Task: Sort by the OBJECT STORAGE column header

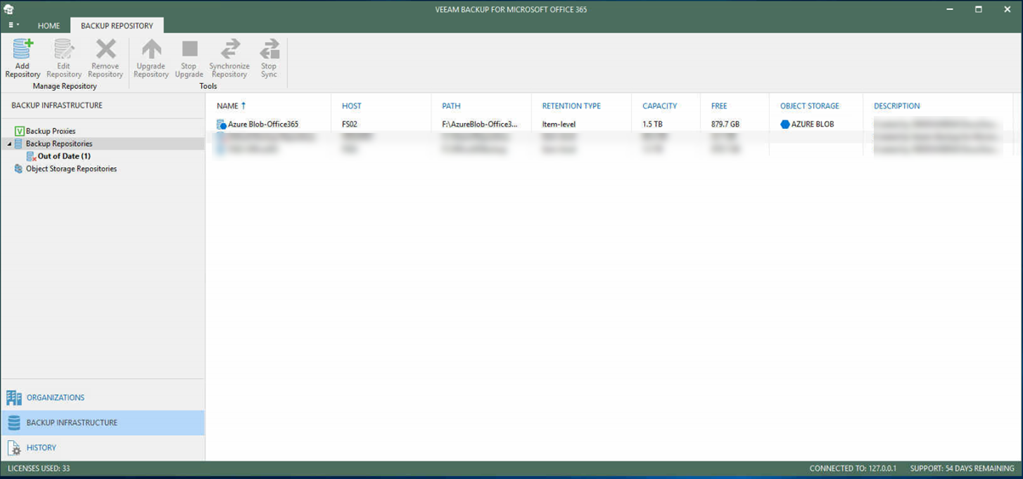Action: tap(810, 106)
